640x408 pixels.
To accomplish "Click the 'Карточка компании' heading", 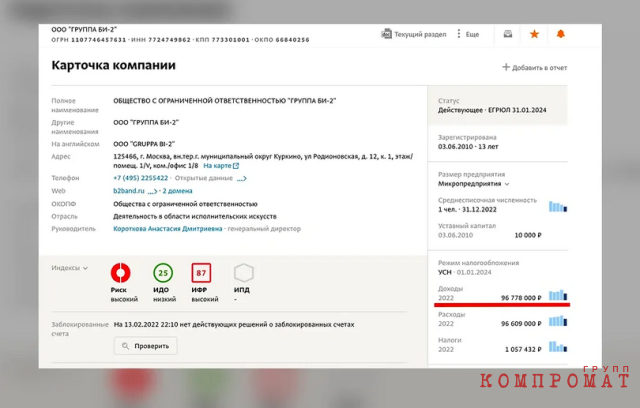I will (113, 65).
